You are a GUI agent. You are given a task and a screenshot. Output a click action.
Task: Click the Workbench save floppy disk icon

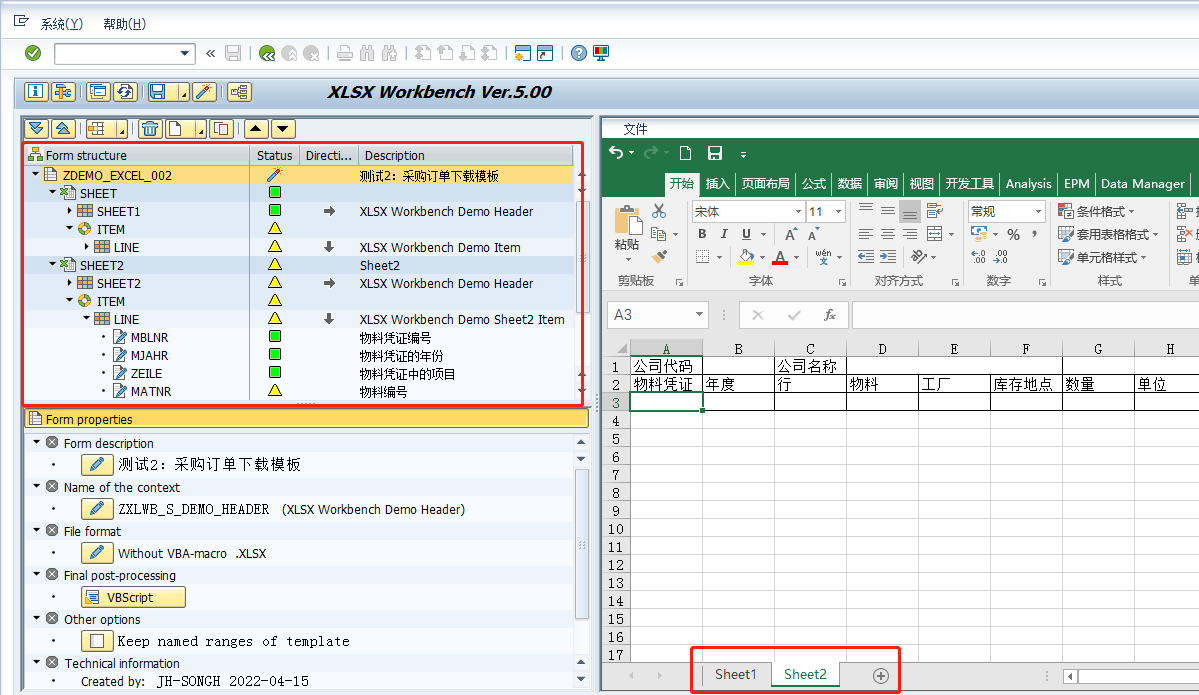pos(158,92)
